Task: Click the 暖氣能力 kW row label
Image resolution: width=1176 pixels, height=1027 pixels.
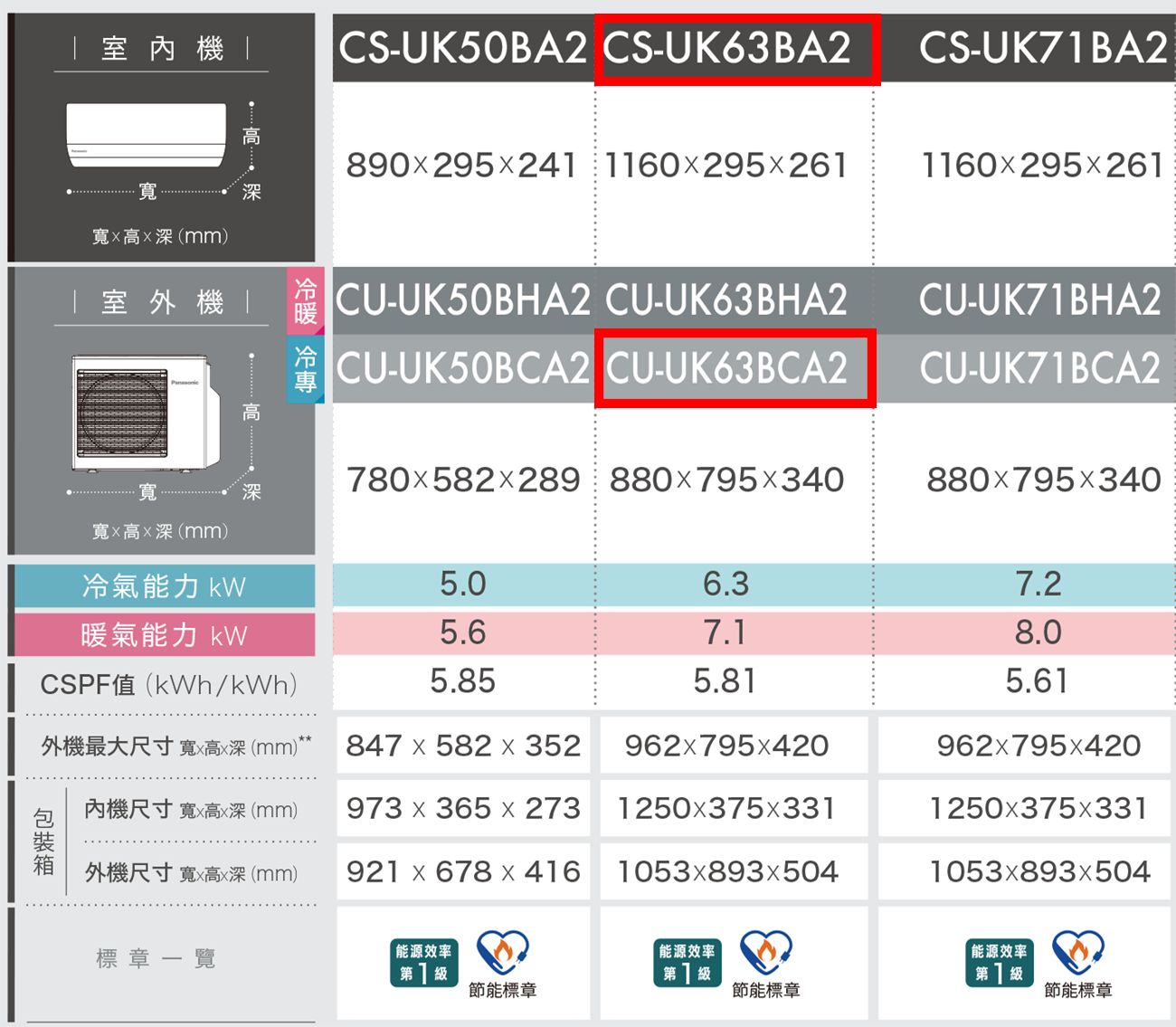Action: point(165,635)
